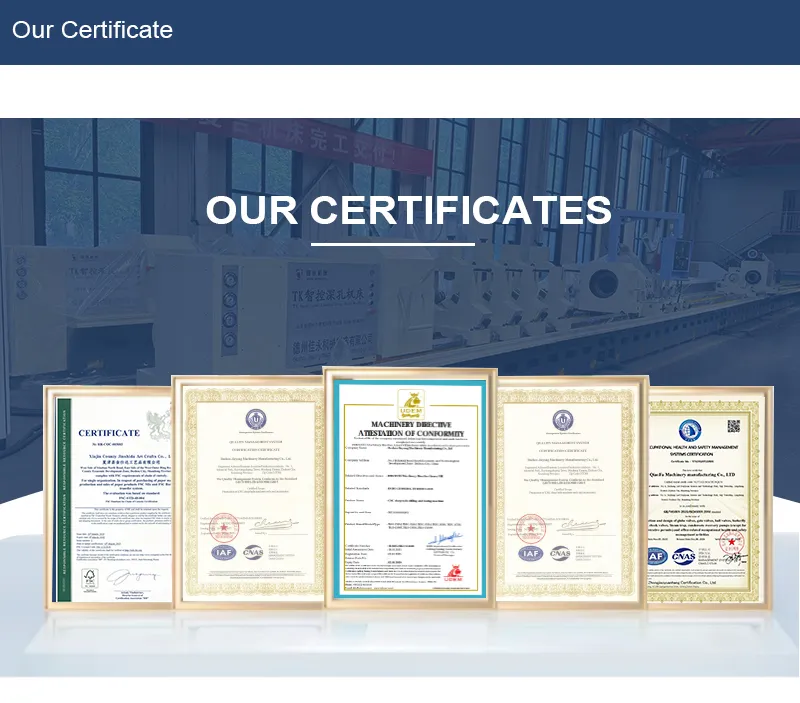Viewport: 800px width, 703px height.
Task: Click the CNAS logo on the rightmost certificate
Action: tap(685, 557)
